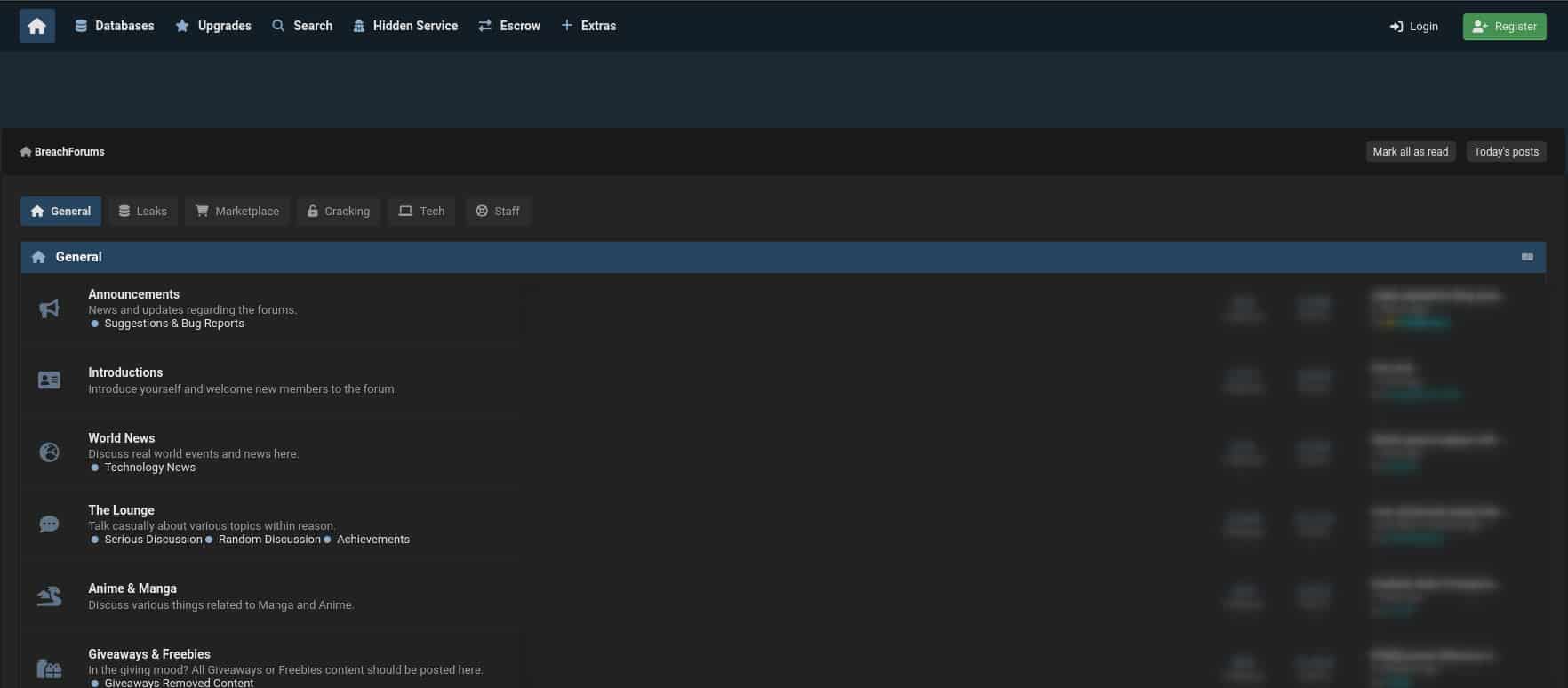This screenshot has height=688, width=1568.
Task: Open the BreachForums breadcrumb link
Action: (69, 152)
